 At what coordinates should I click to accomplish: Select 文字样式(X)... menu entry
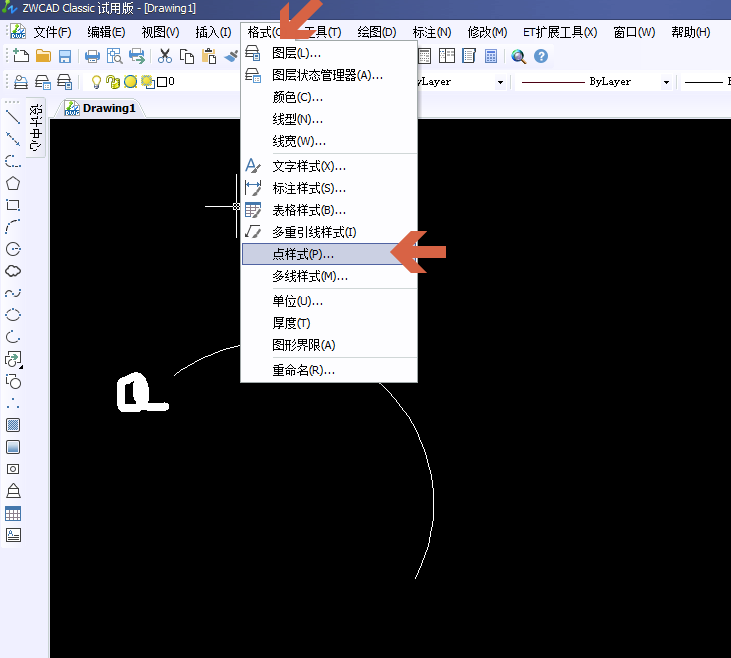[x=309, y=166]
